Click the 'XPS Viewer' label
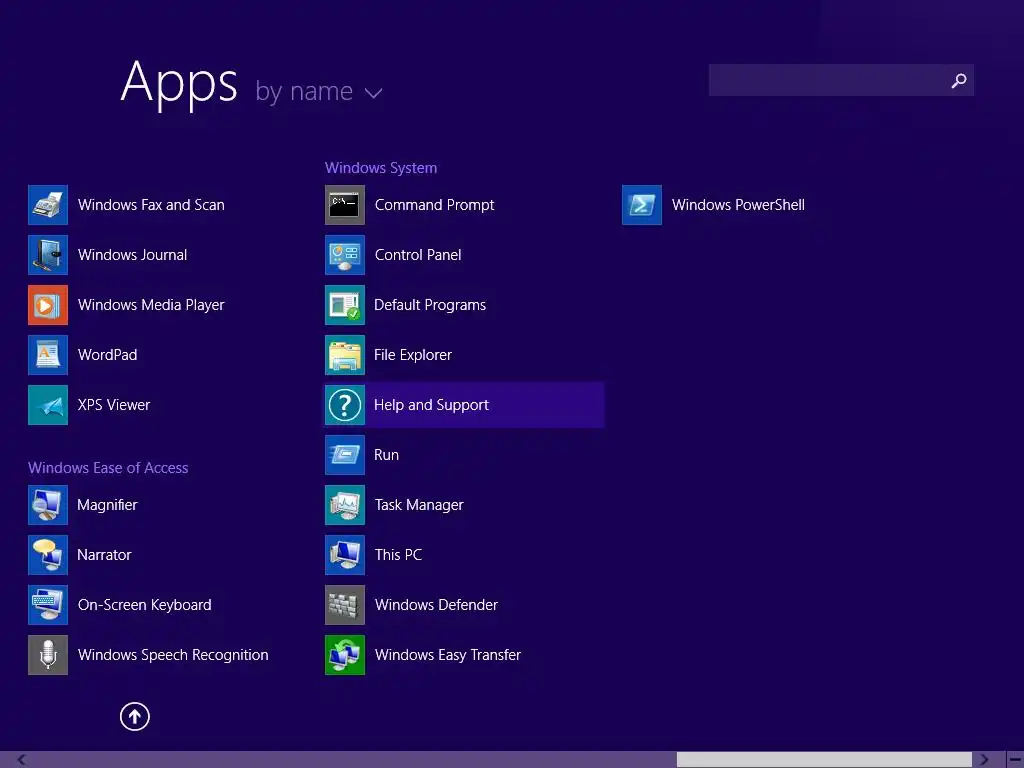Image resolution: width=1024 pixels, height=768 pixels. click(x=114, y=405)
